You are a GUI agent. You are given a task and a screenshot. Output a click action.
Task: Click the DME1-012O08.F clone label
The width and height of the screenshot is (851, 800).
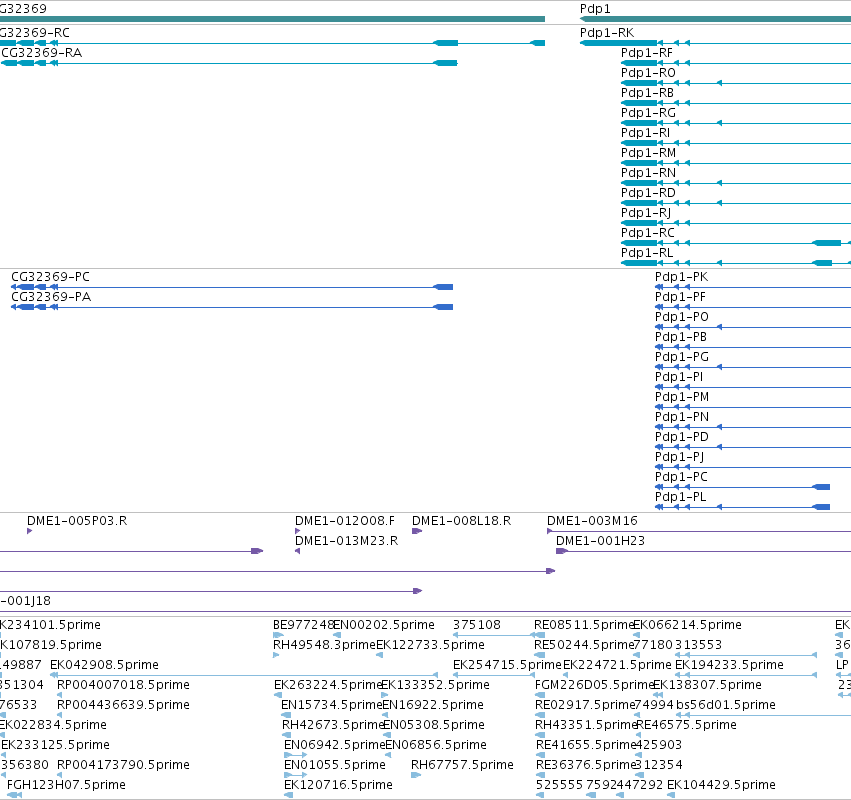coord(345,521)
